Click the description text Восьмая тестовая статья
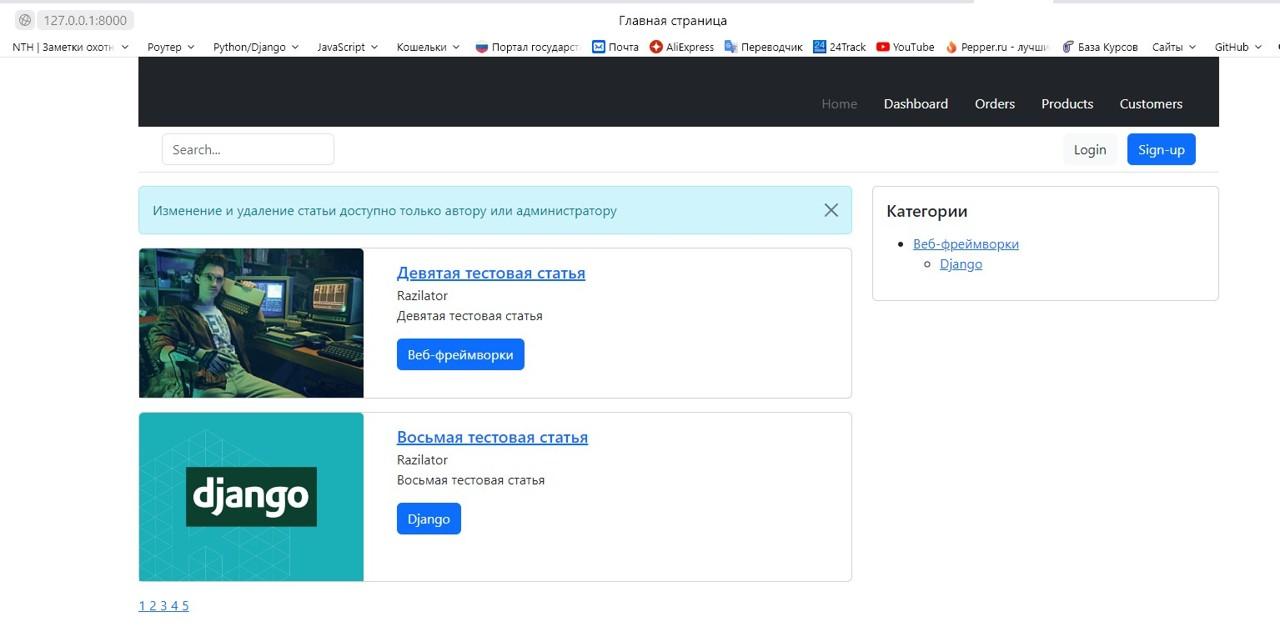 pyautogui.click(x=471, y=480)
